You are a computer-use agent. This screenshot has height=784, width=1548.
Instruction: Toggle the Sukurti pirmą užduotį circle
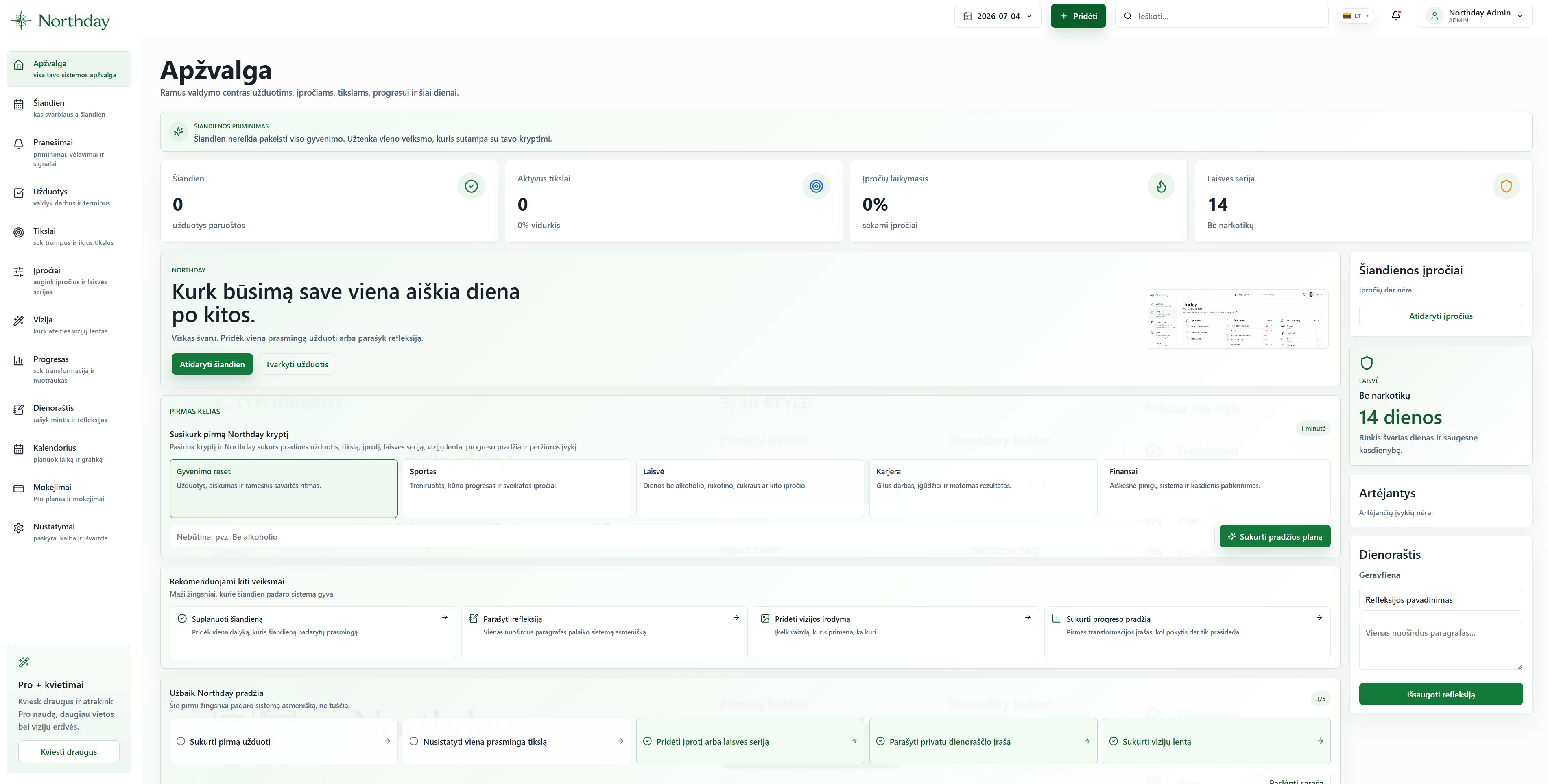click(x=181, y=741)
